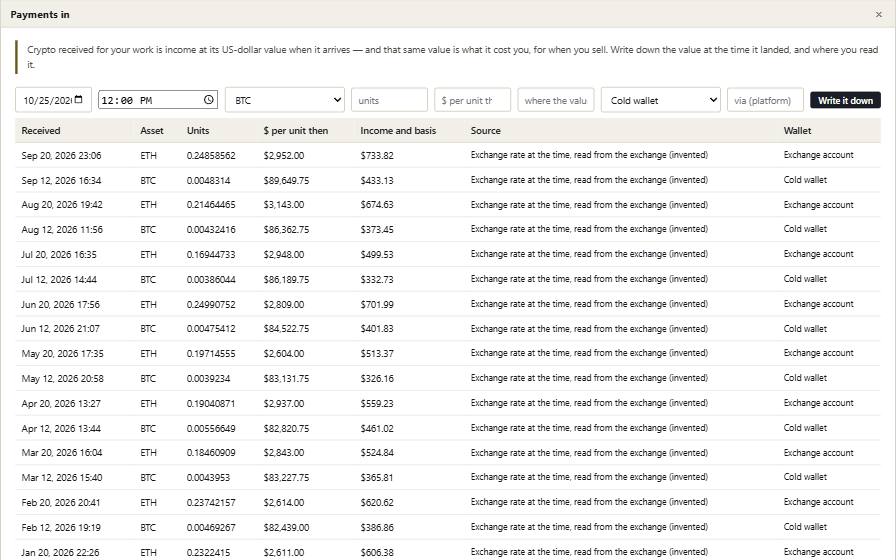Select the Feb 12, 2026 19:19 date cell
Screen dimensions: 896x560
coord(61,527)
